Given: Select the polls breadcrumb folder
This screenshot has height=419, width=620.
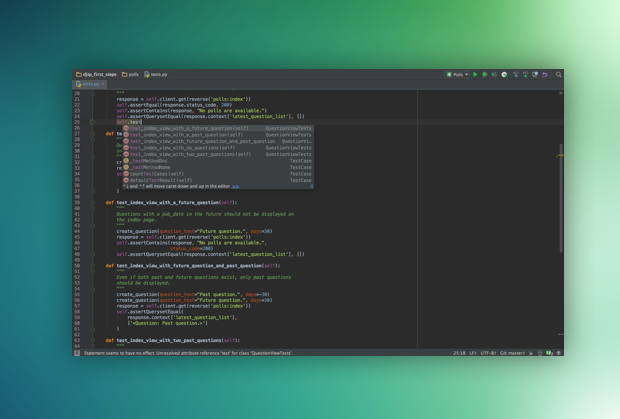Looking at the screenshot, I should point(131,74).
